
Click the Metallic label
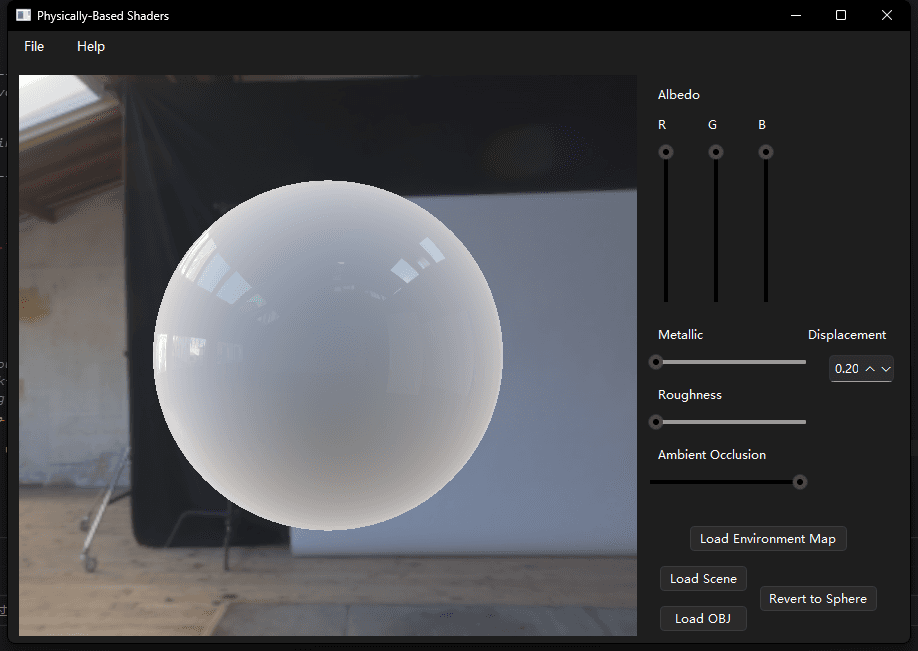click(x=680, y=335)
